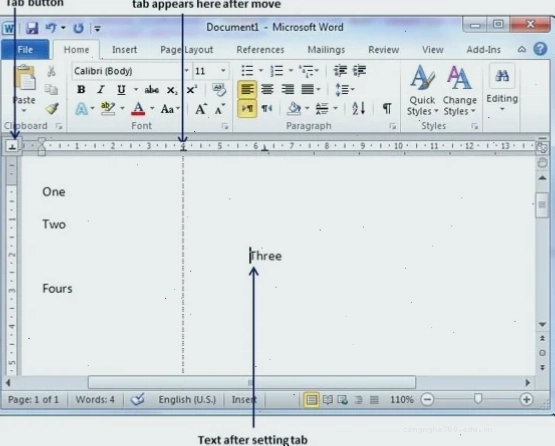Open the Change Case (Aa) menu
This screenshot has width=555, height=446.
170,109
